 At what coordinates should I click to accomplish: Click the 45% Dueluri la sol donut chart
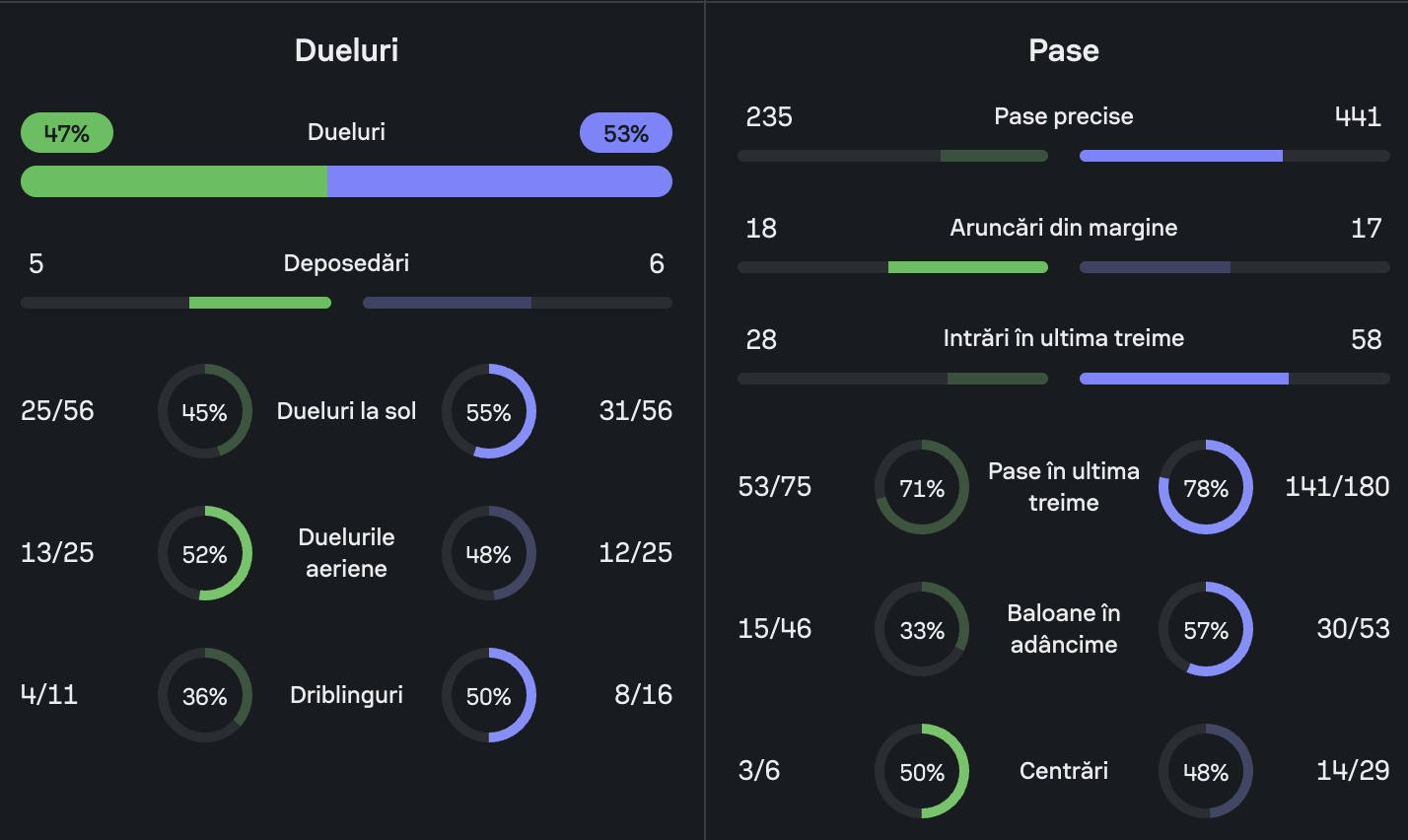205,412
